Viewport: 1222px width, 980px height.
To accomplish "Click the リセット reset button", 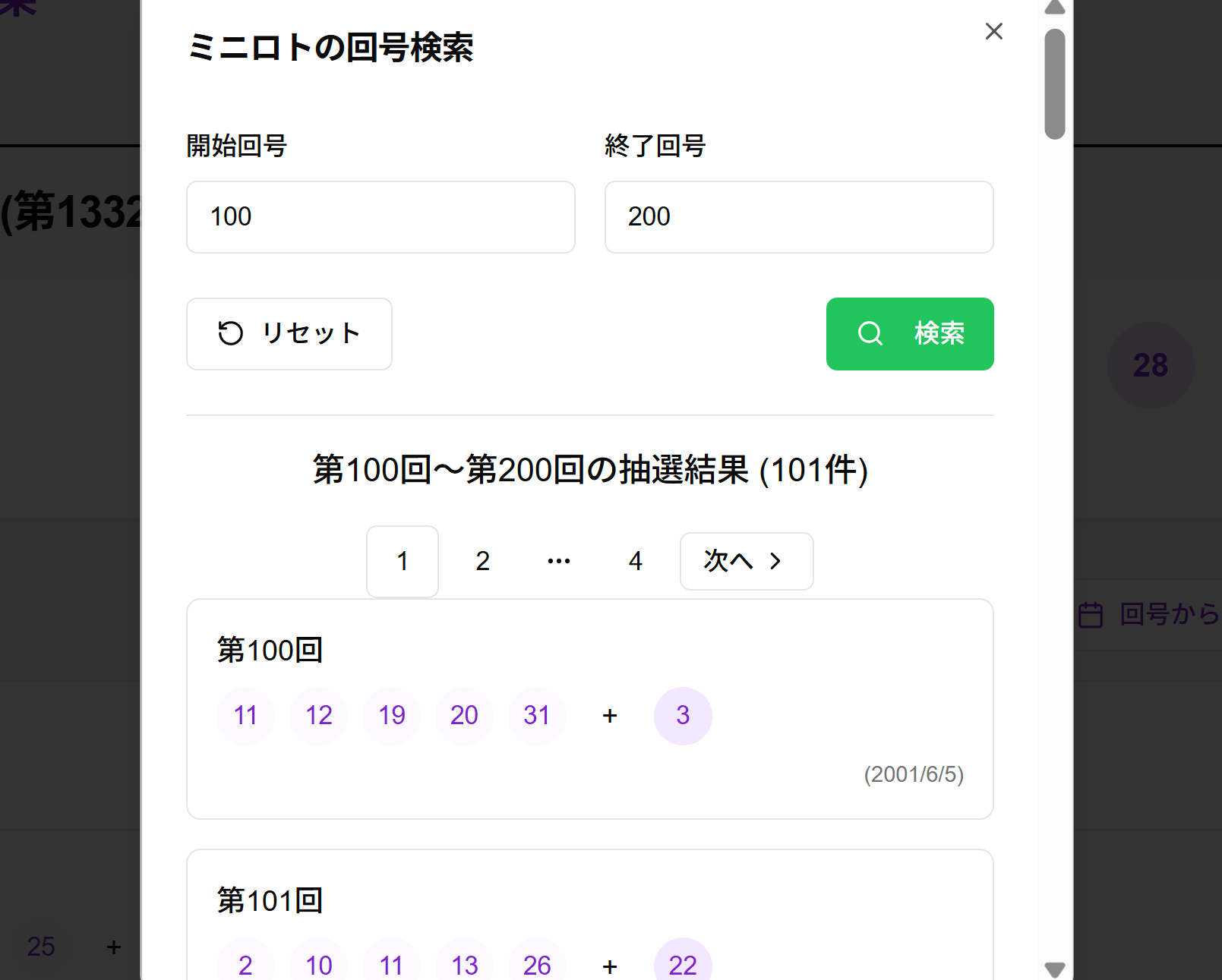I will point(289,334).
